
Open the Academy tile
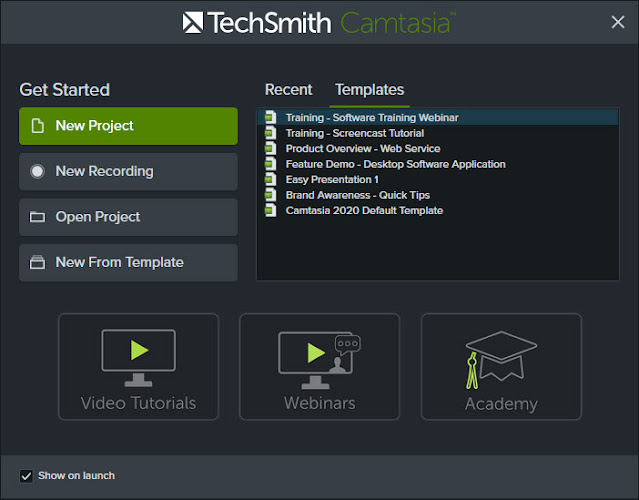(x=501, y=366)
